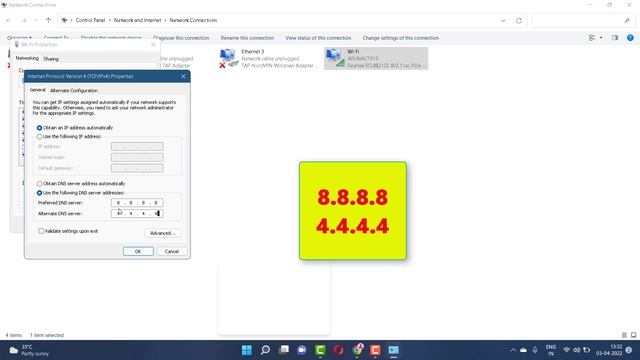Click 'Network and Internet' in the breadcrumb
The width and height of the screenshot is (640, 360).
click(137, 20)
